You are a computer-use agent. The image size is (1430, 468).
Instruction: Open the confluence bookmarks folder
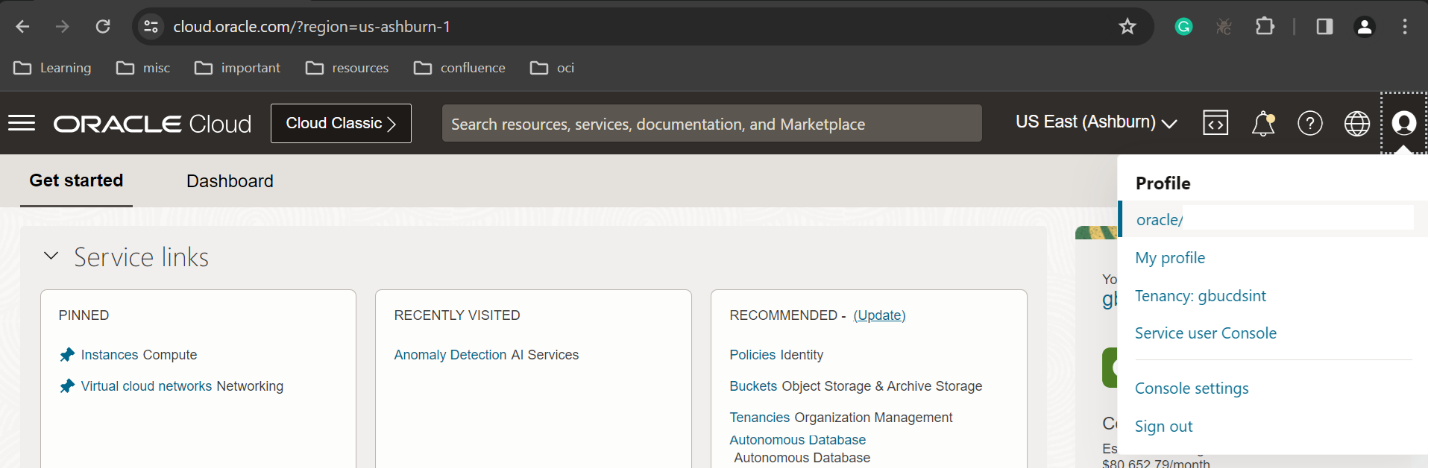coord(460,68)
